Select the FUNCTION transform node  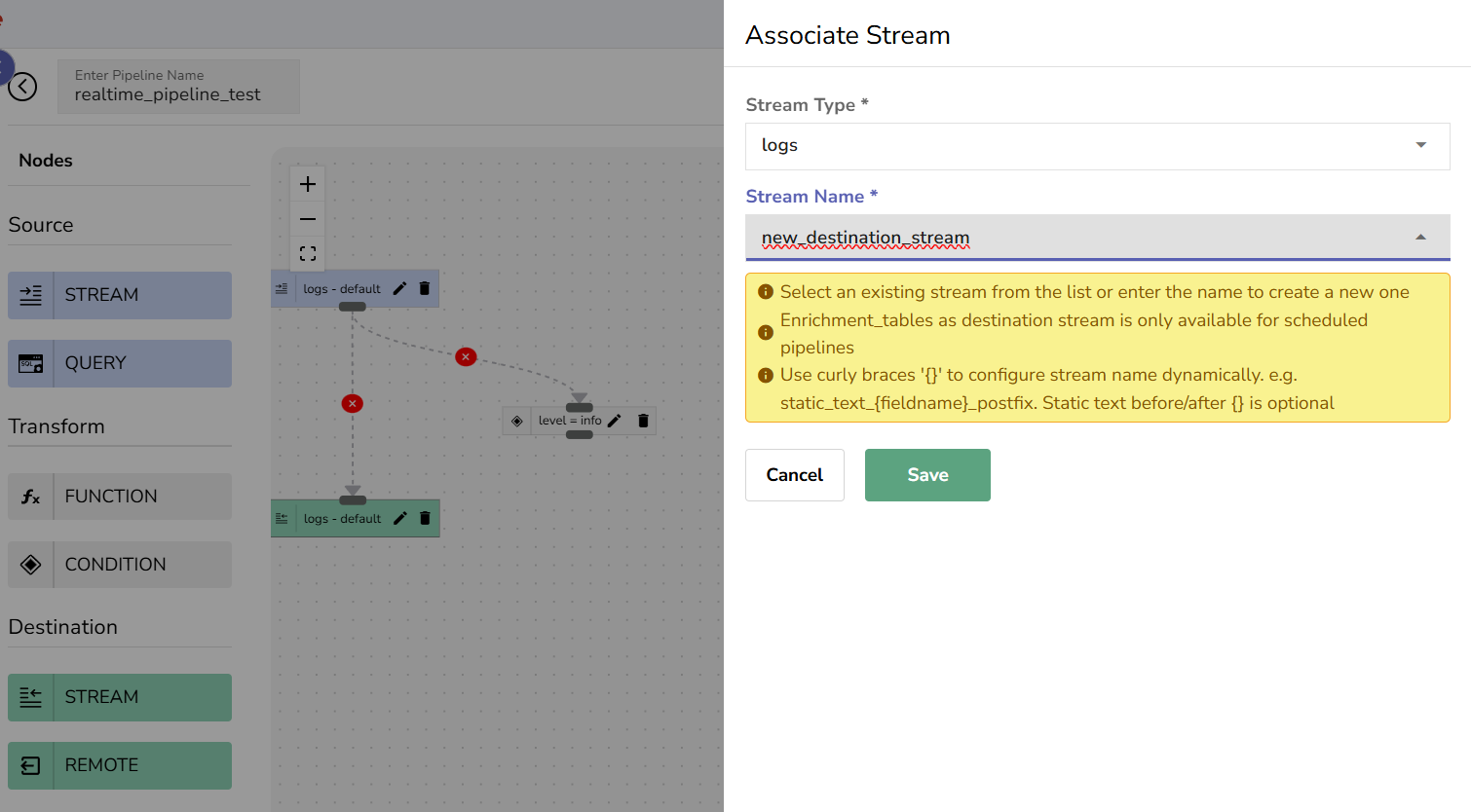120,497
